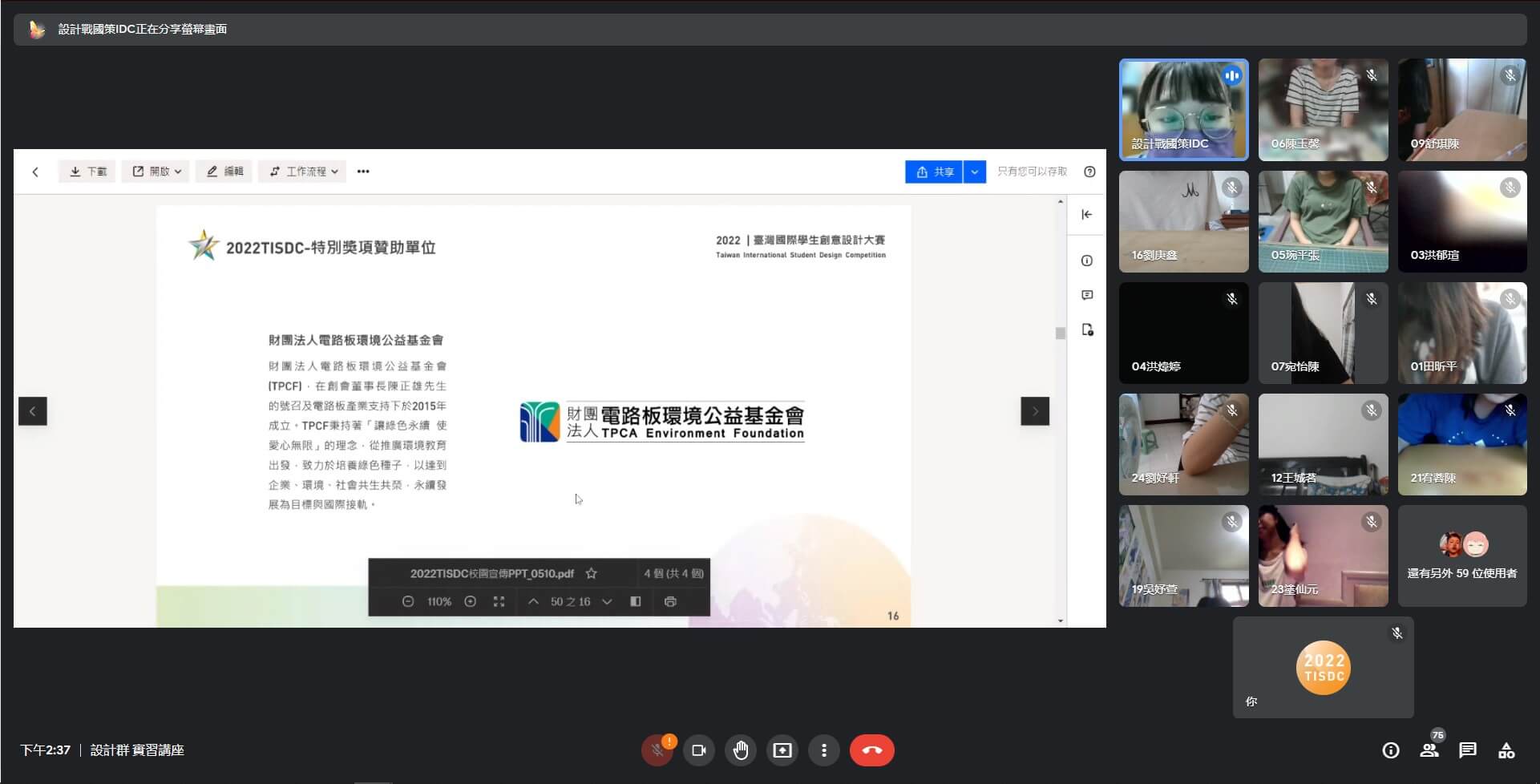Click the 下載 download toolbar item

click(x=87, y=172)
